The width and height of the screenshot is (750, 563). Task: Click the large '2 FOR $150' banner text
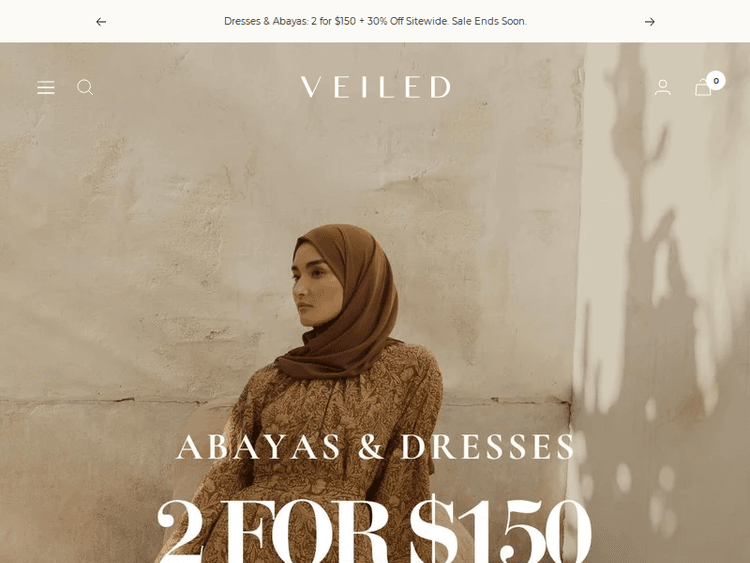(x=375, y=530)
